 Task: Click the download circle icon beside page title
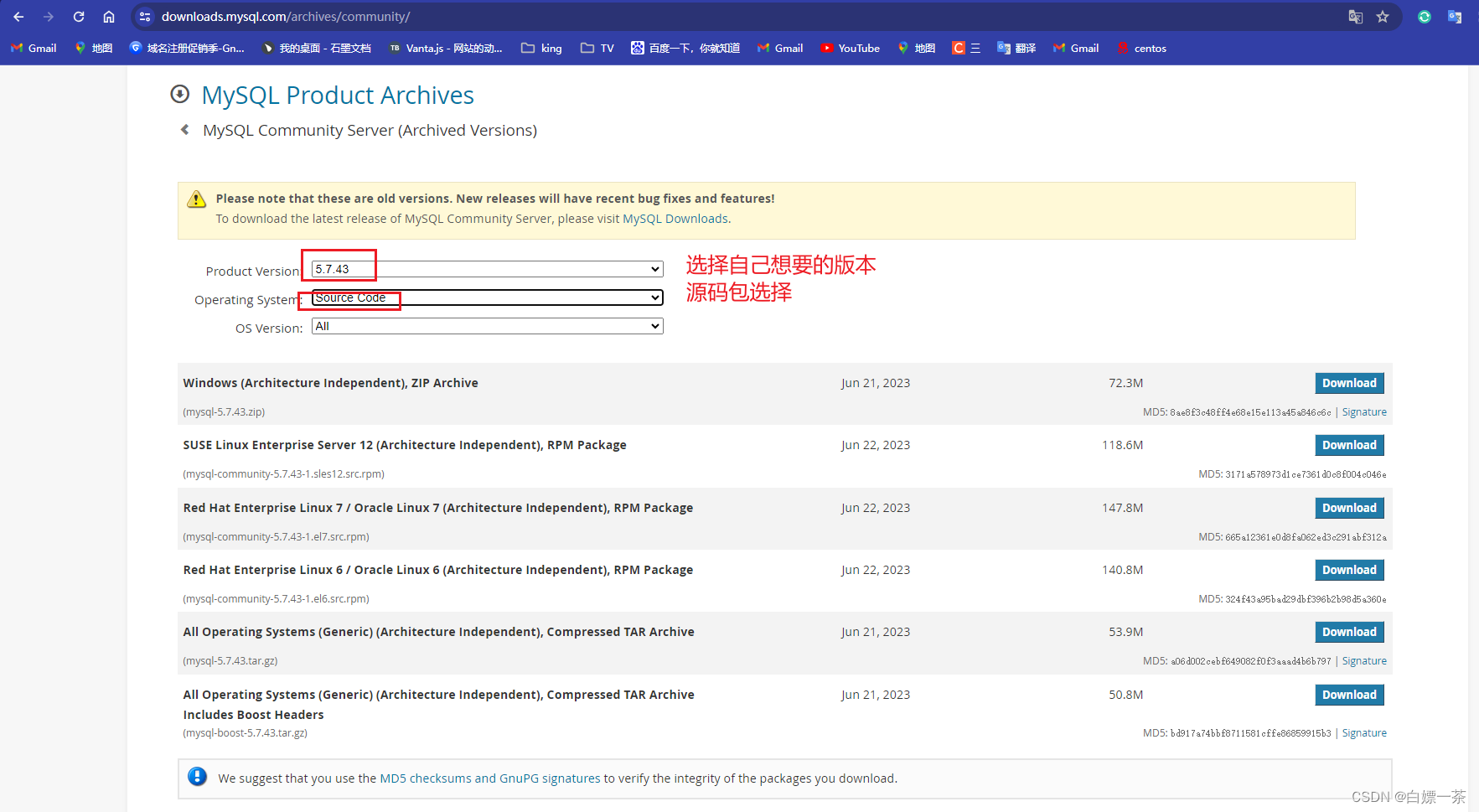179,94
